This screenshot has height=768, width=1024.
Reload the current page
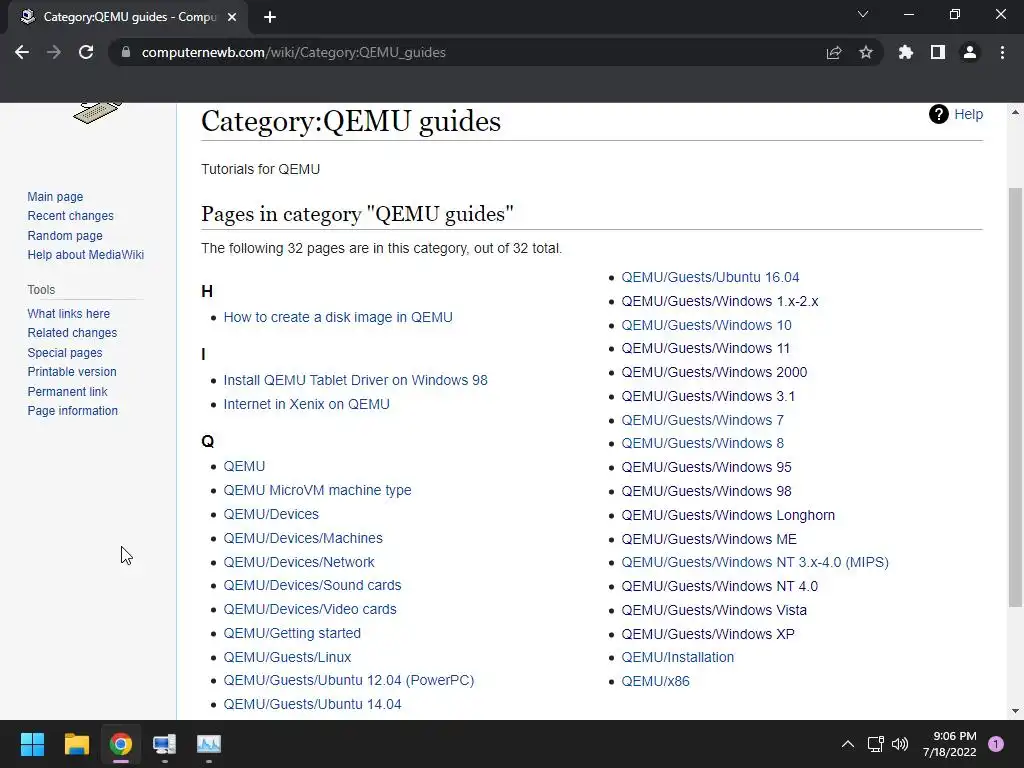(x=86, y=52)
